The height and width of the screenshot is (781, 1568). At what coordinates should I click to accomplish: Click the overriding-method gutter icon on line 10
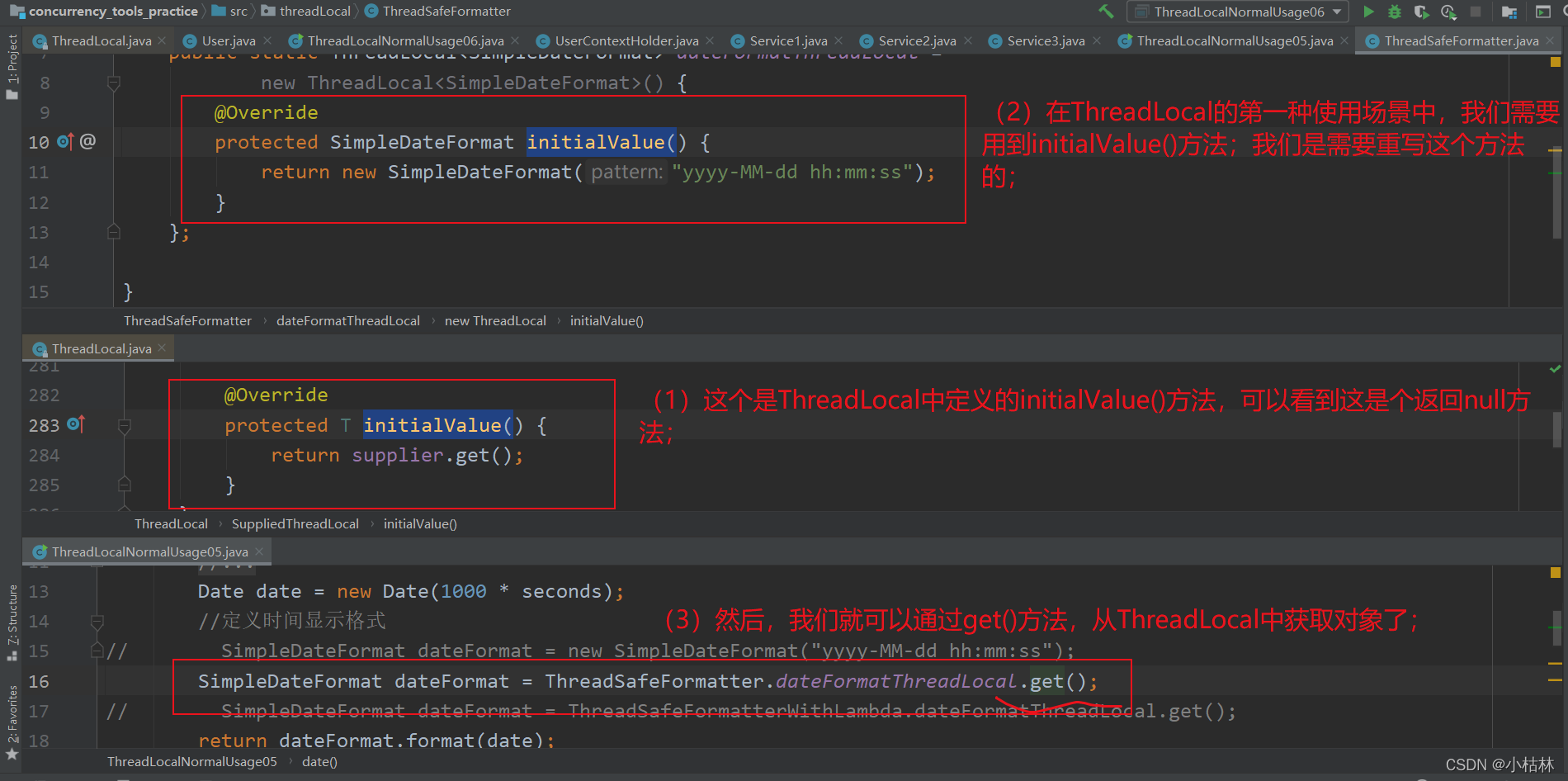64,142
